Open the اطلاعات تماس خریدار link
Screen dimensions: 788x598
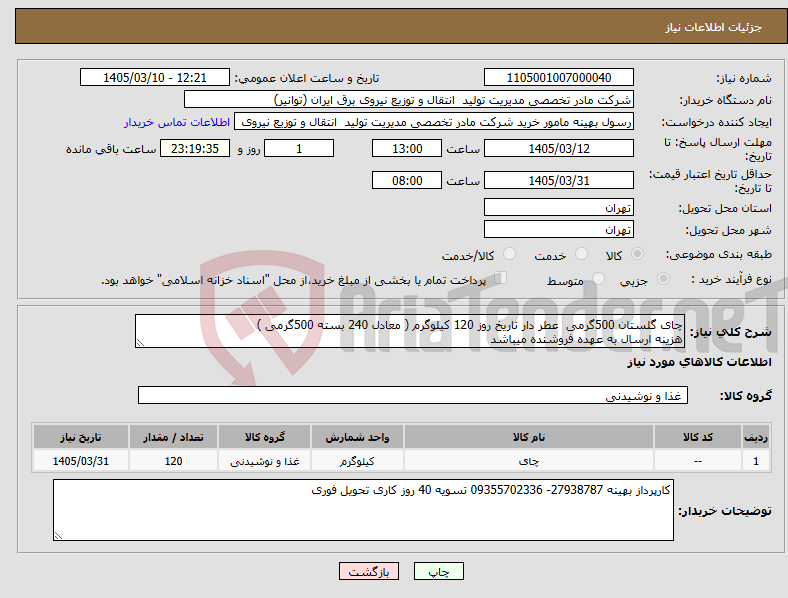[177, 122]
